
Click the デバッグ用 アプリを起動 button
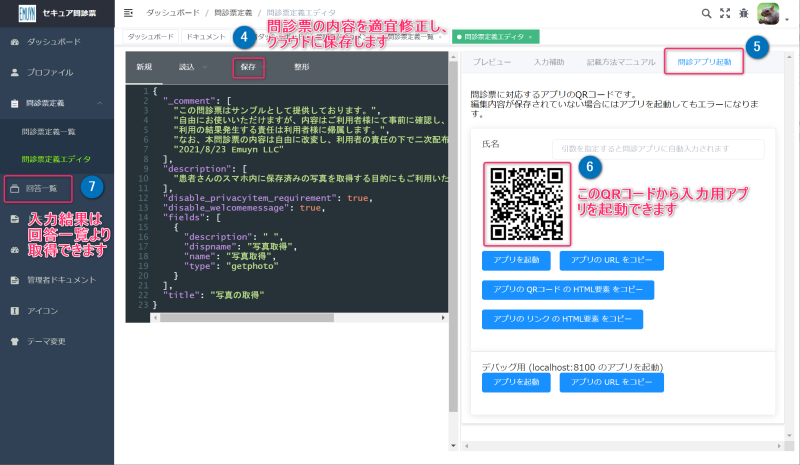point(516,382)
